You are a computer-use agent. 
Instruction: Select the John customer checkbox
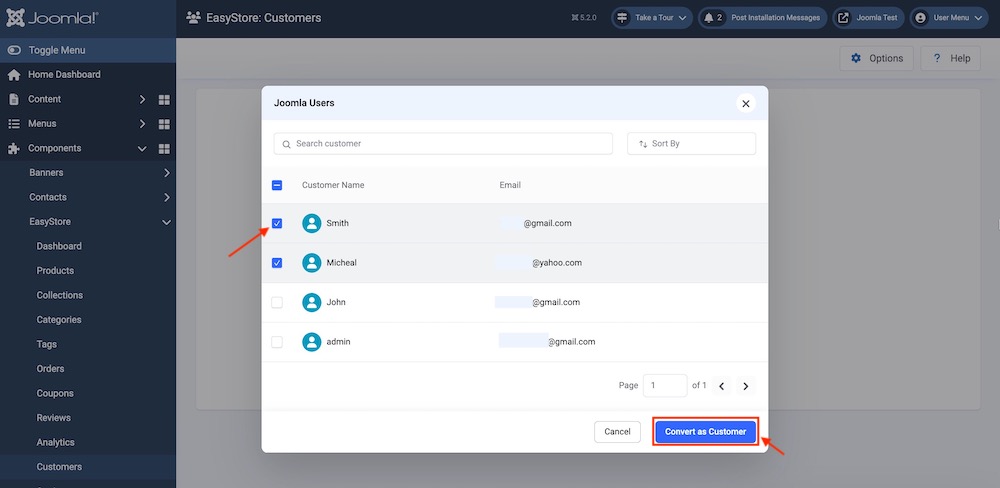(x=277, y=302)
